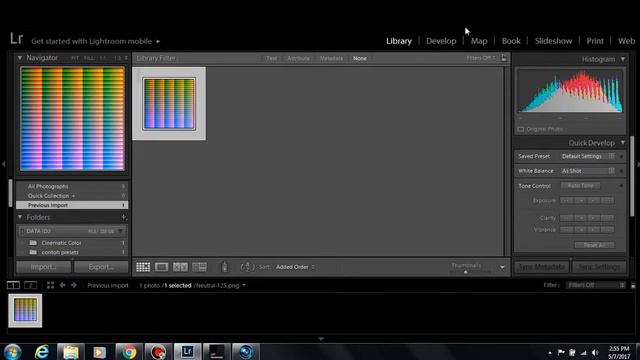Viewport: 640px width, 360px height.
Task: Open Sort order dropdown Added Order
Action: pos(295,267)
